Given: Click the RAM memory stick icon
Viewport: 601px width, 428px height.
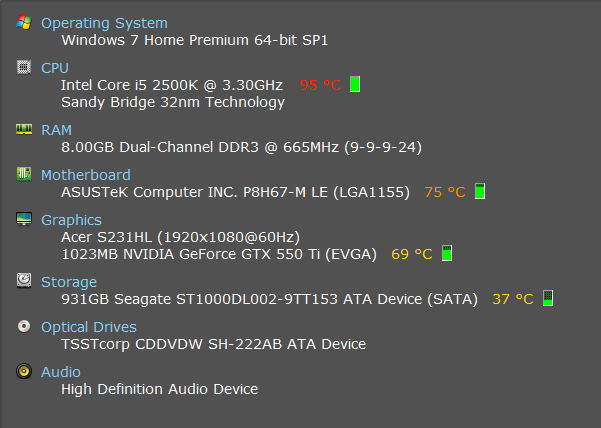Looking at the screenshot, I should [23, 129].
